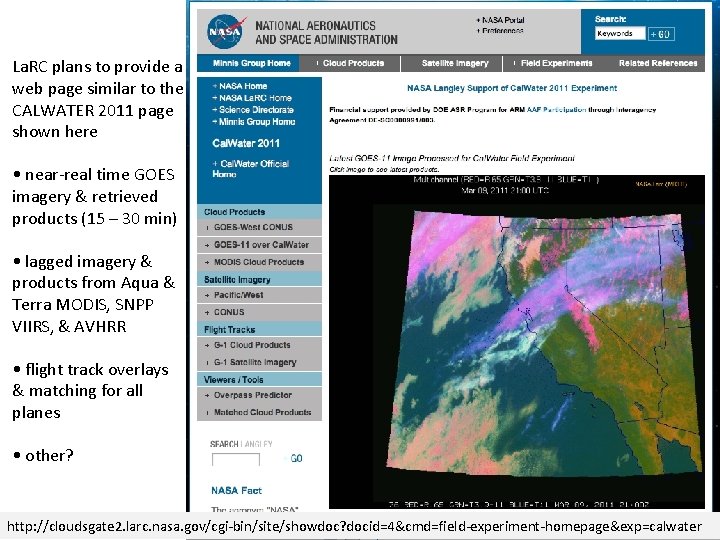Viewport: 720px width, 540px height.
Task: Open the AAF Participation link
Action: [x=556, y=110]
